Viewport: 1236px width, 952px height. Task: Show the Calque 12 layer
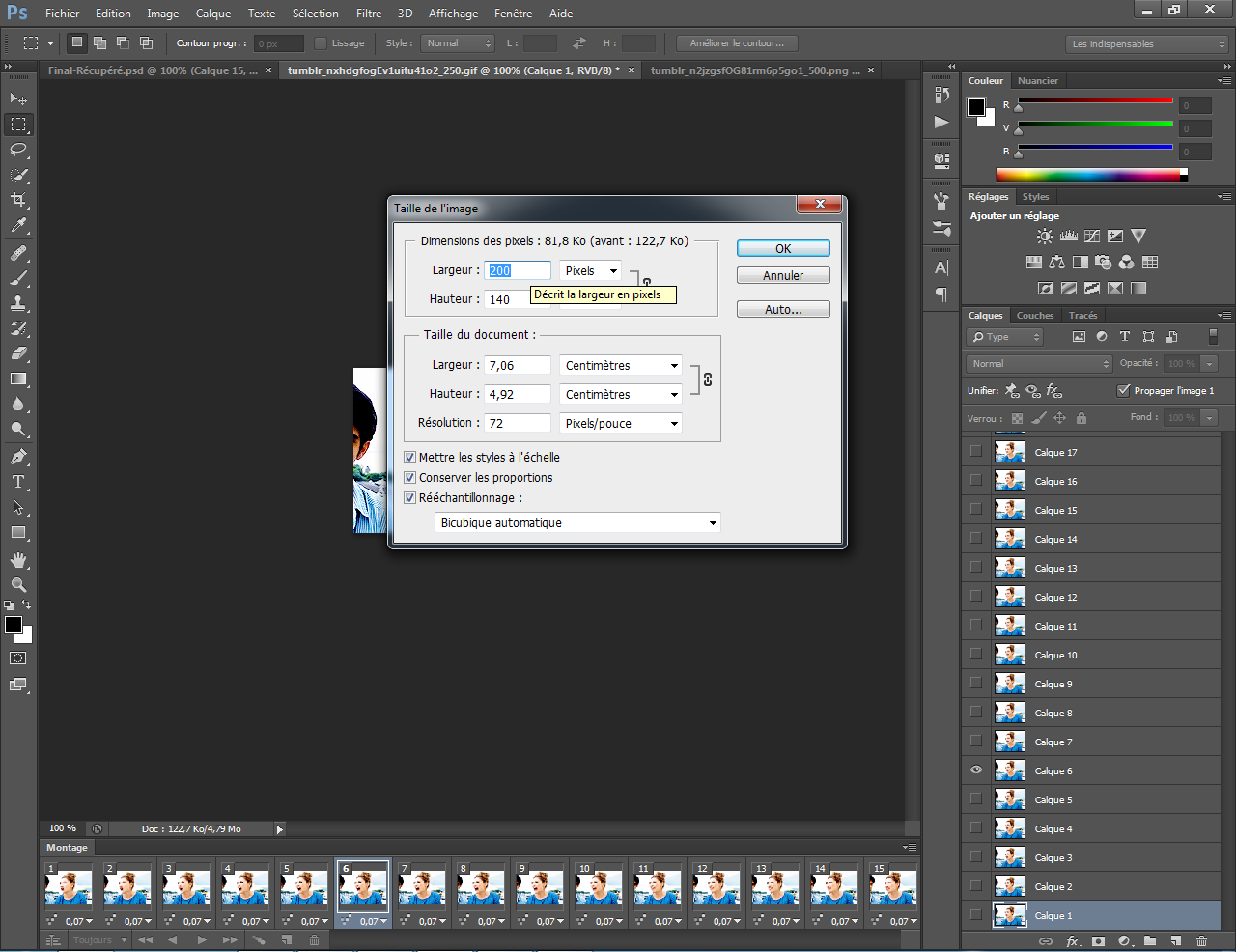point(976,597)
